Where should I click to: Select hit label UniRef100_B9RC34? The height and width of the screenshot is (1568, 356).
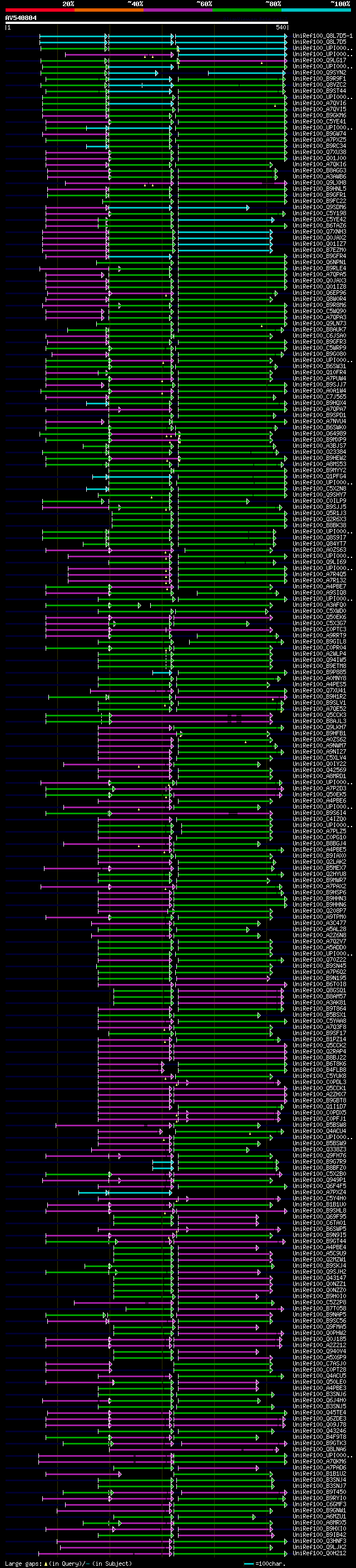(319, 146)
